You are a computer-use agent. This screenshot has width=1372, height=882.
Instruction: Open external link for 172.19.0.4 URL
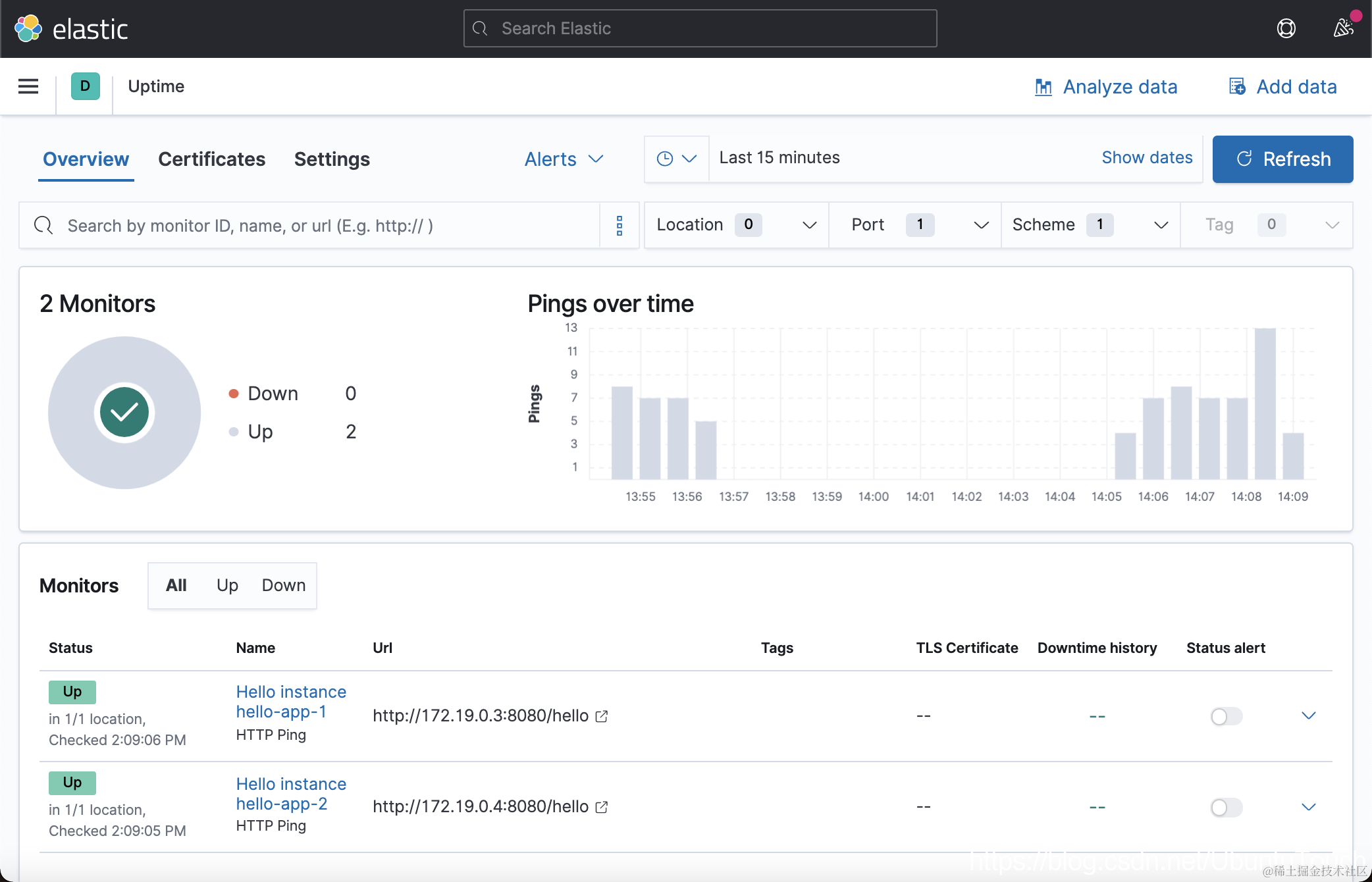tap(602, 807)
